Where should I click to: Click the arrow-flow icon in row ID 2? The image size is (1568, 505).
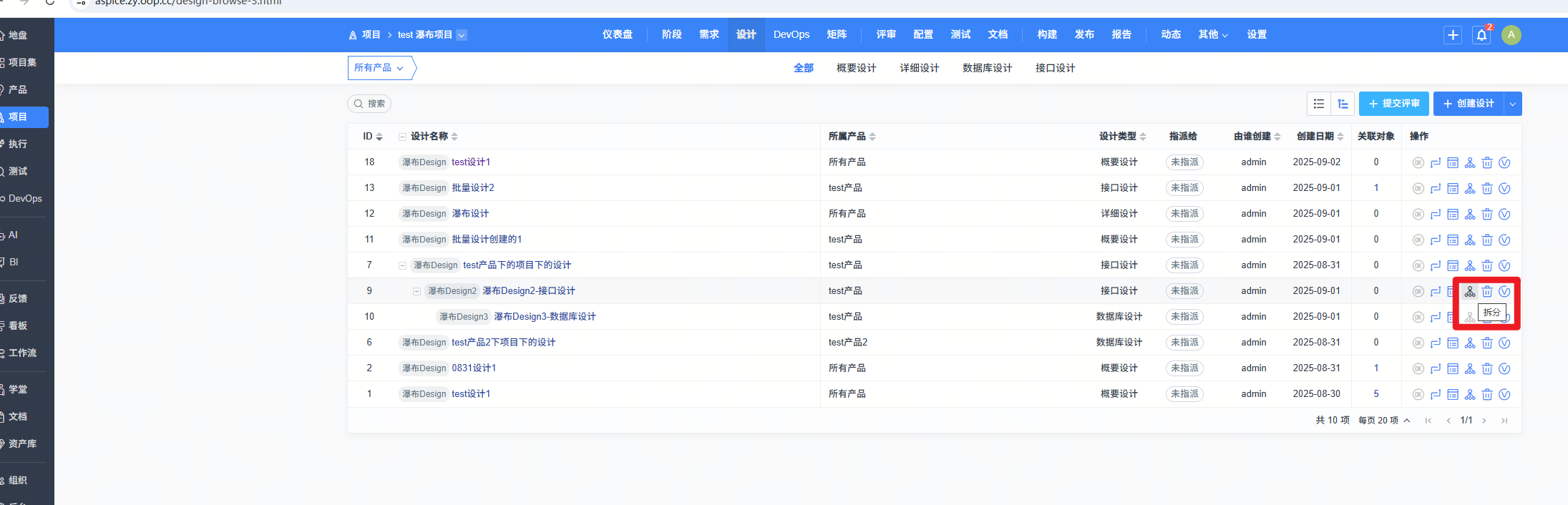click(x=1435, y=369)
